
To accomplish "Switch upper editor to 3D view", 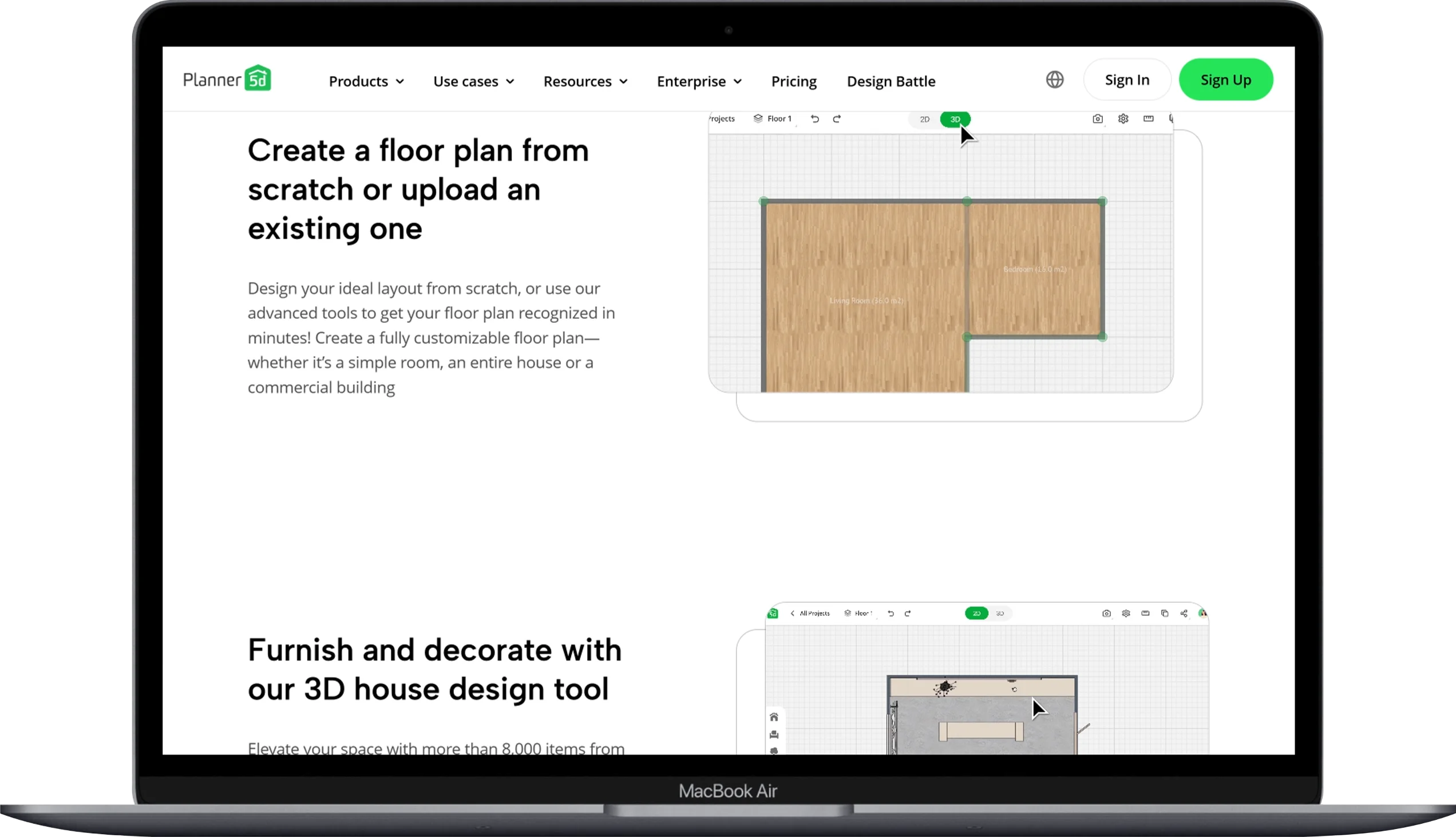I will (x=955, y=119).
